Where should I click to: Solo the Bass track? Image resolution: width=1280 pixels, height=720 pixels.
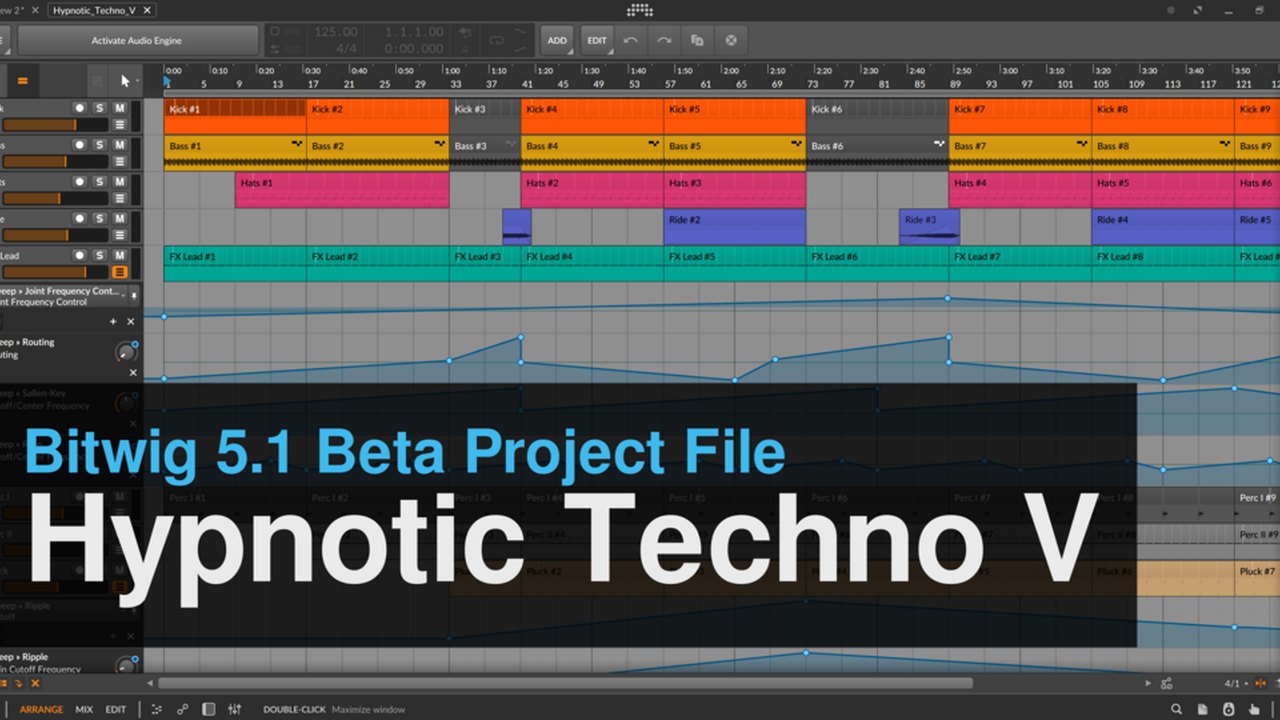pyautogui.click(x=100, y=144)
